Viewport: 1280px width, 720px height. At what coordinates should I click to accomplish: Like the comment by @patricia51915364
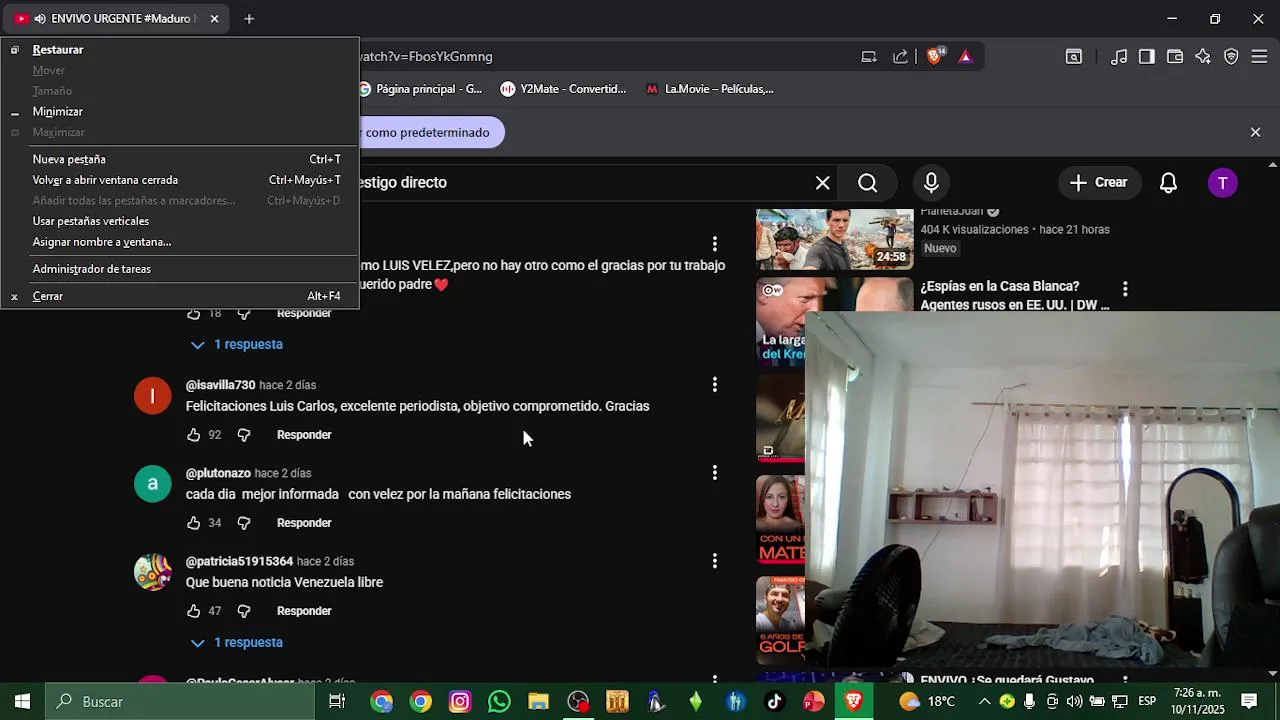194,611
